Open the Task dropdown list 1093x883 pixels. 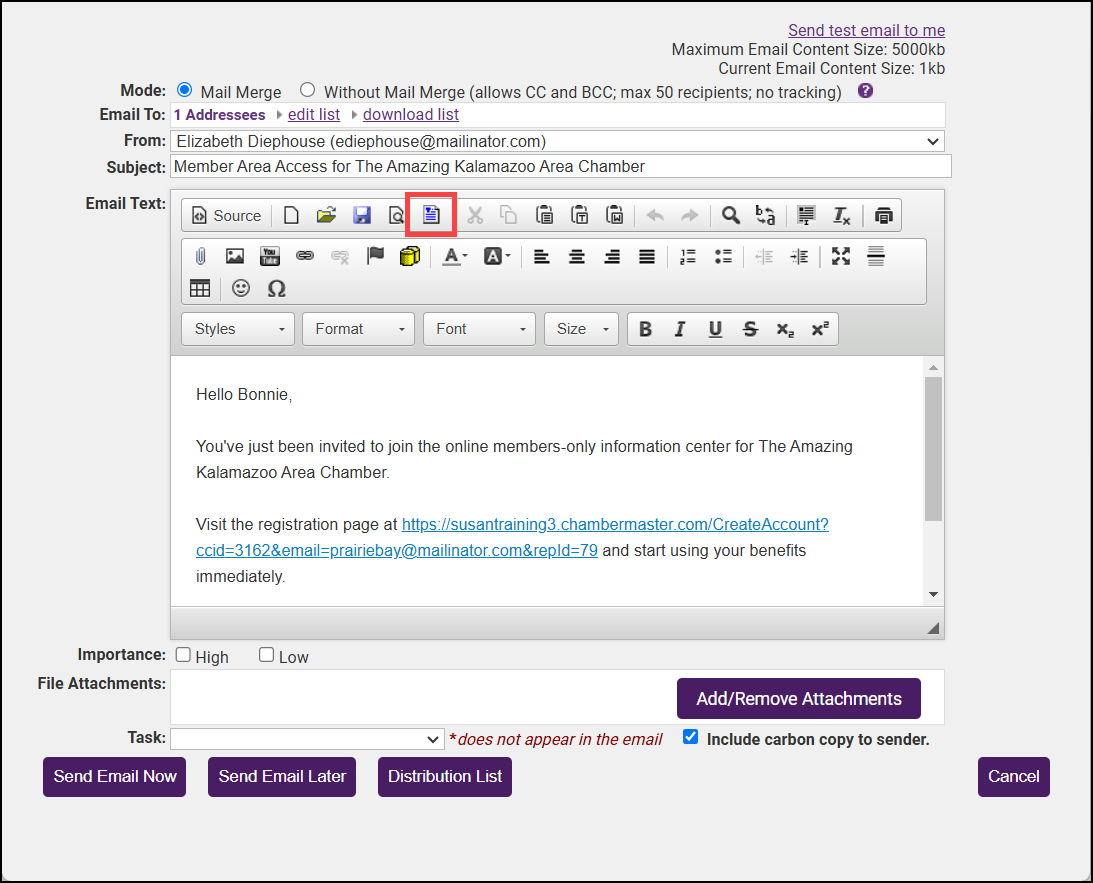(307, 739)
